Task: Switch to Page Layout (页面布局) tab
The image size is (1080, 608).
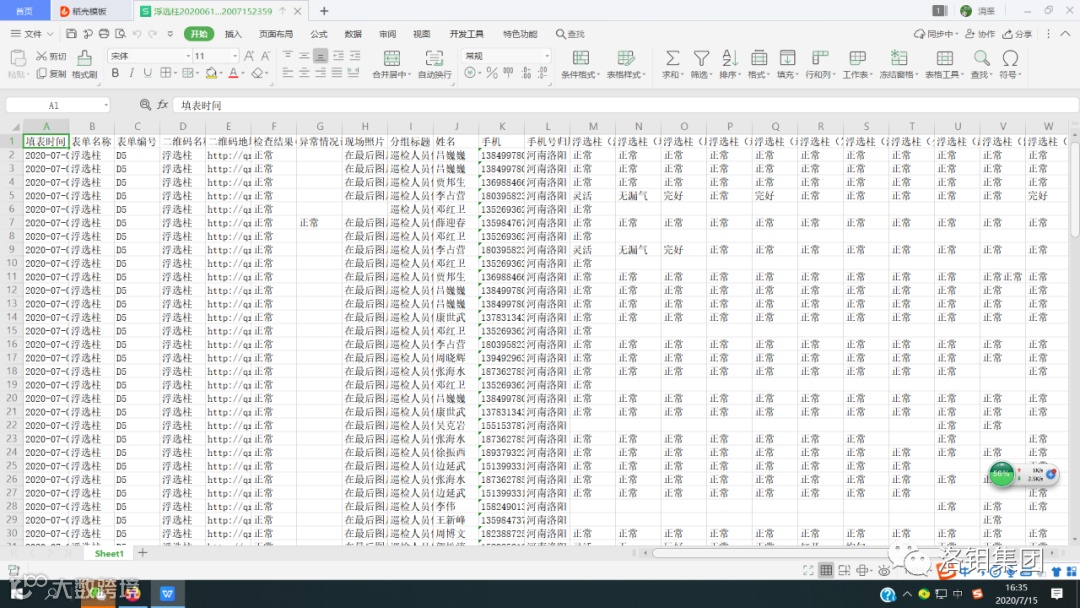Action: (276, 34)
